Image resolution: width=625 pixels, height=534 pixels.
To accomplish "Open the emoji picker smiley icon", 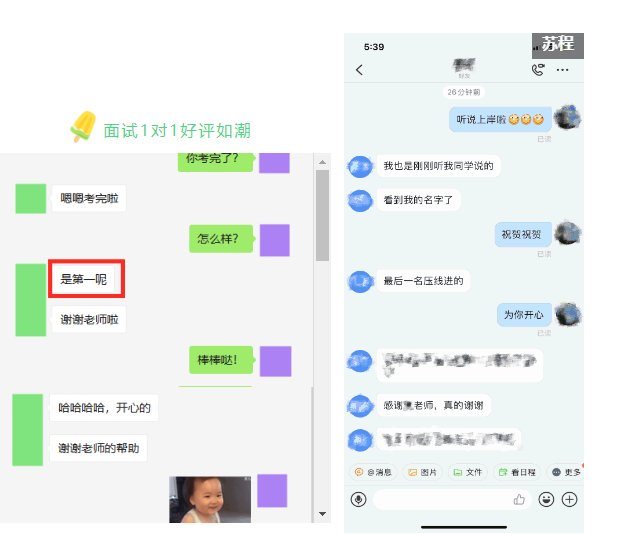I will pos(547,499).
